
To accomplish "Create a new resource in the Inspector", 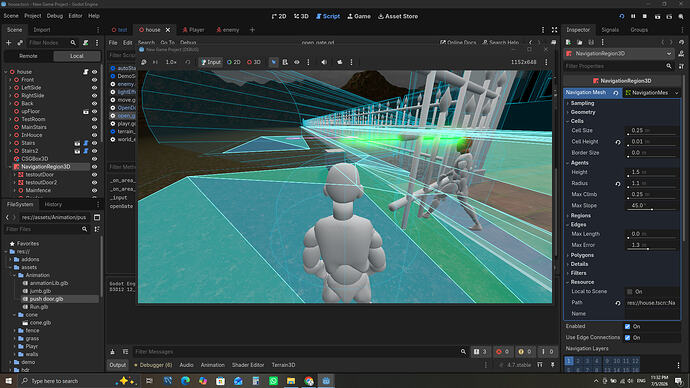I will point(568,42).
